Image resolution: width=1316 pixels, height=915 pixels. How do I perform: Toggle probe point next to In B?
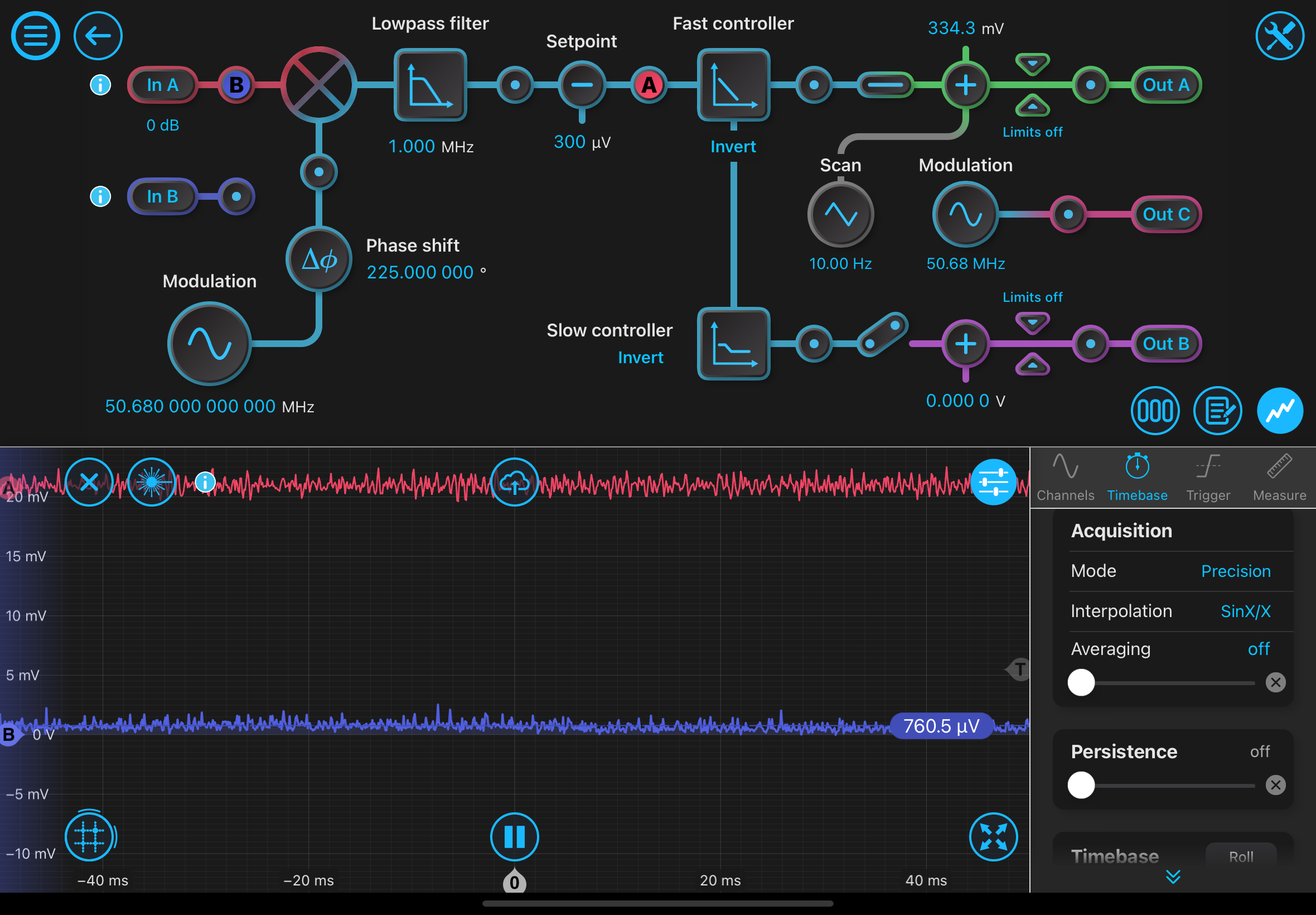coord(236,196)
